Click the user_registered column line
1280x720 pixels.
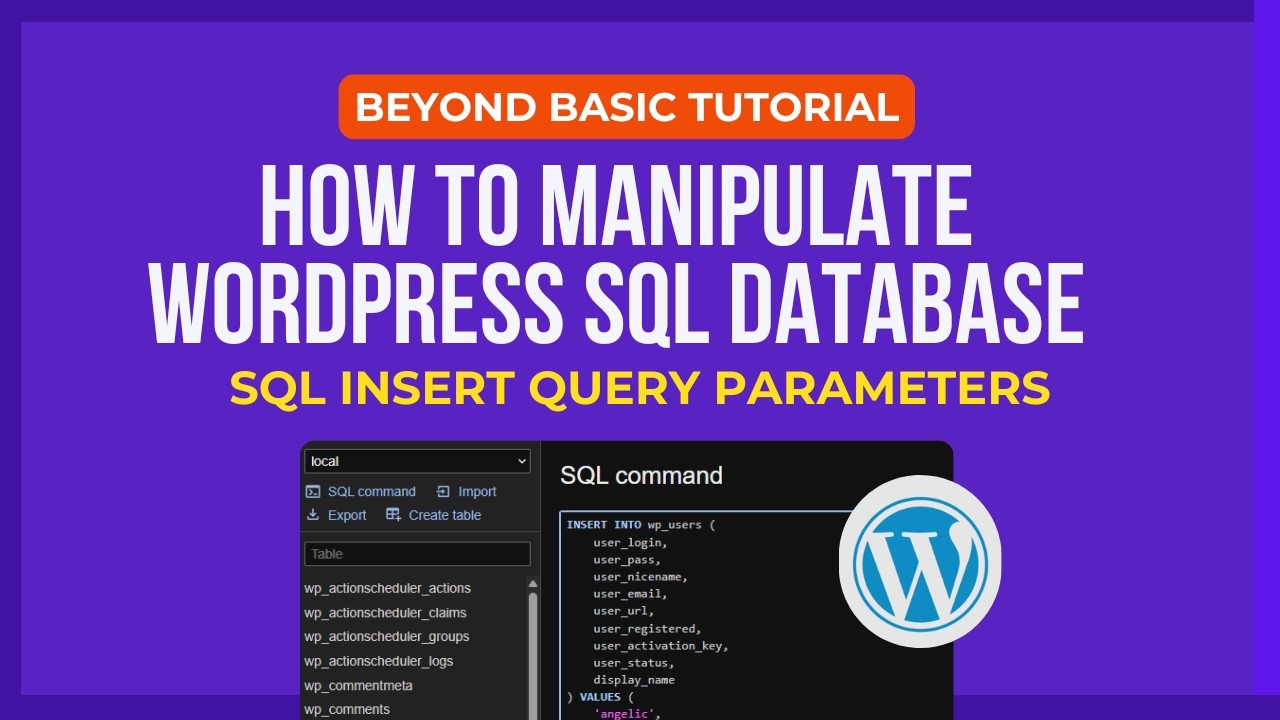click(x=647, y=629)
